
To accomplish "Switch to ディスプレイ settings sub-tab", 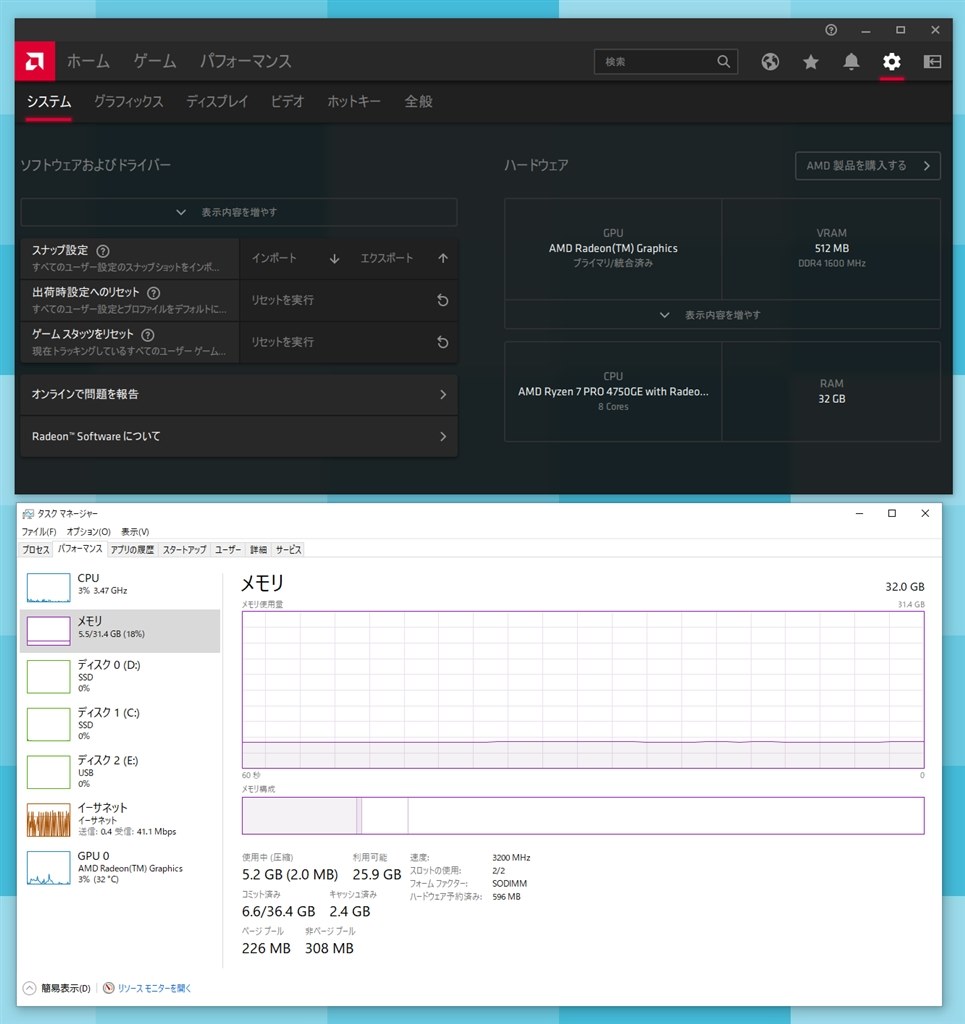I will 217,102.
